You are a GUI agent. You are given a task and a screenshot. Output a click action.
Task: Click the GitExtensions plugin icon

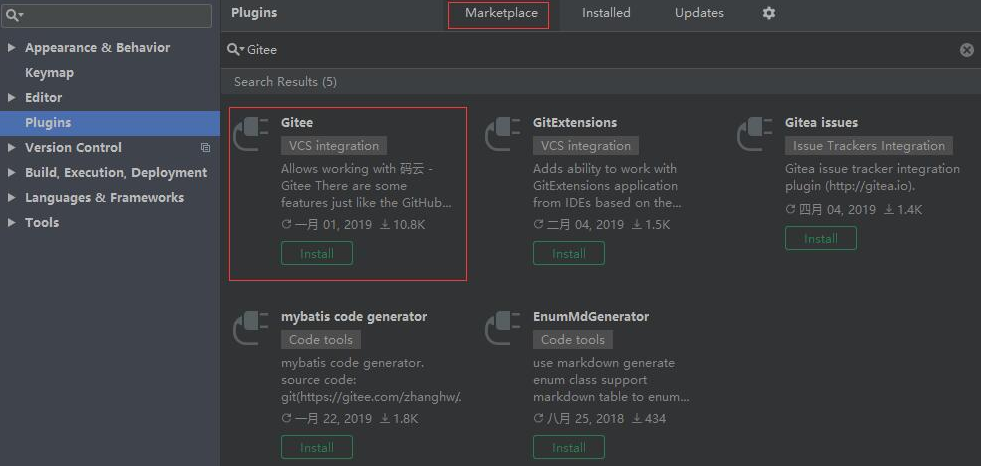[503, 133]
